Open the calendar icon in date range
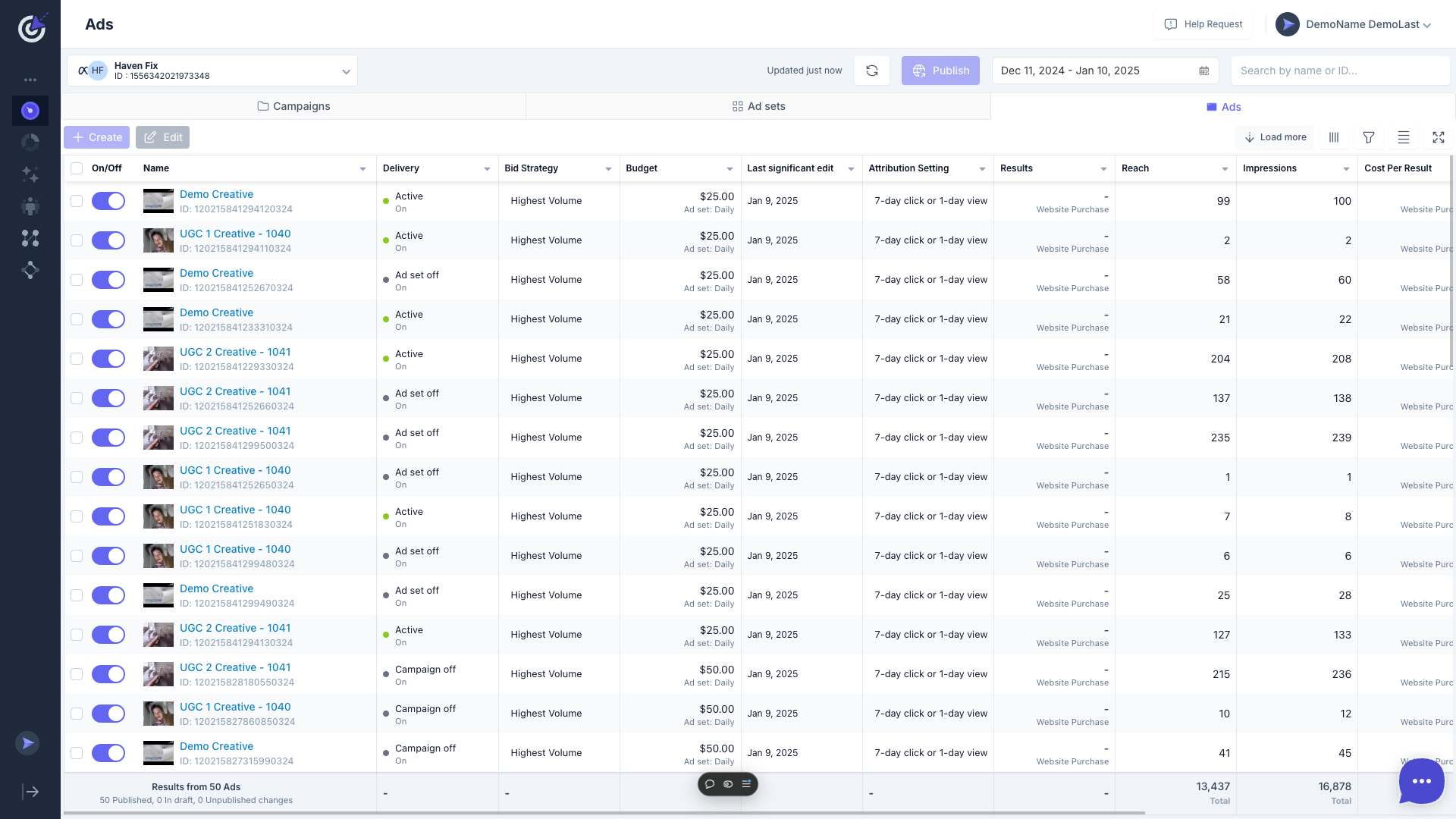 (1204, 71)
